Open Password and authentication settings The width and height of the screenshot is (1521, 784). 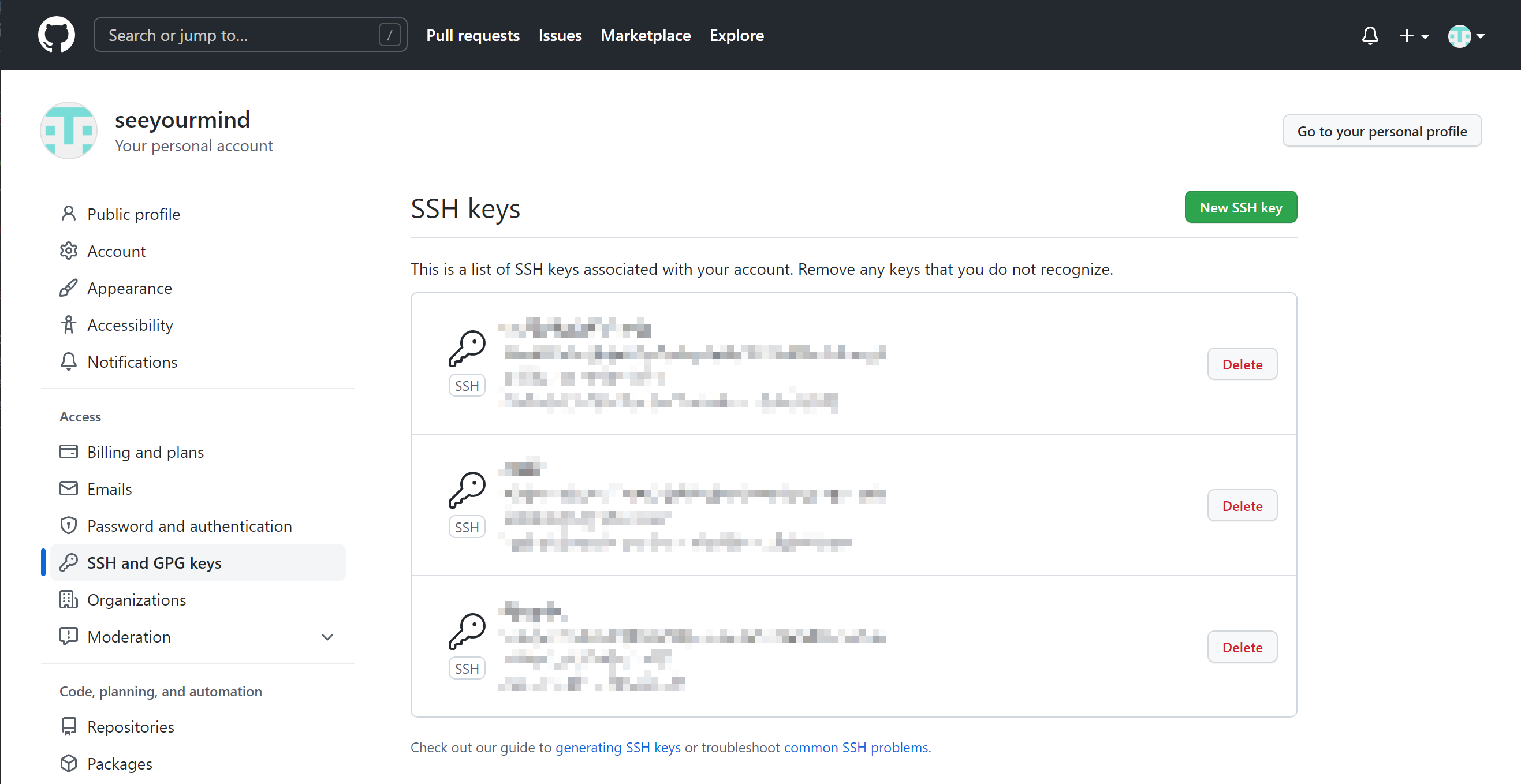point(189,525)
